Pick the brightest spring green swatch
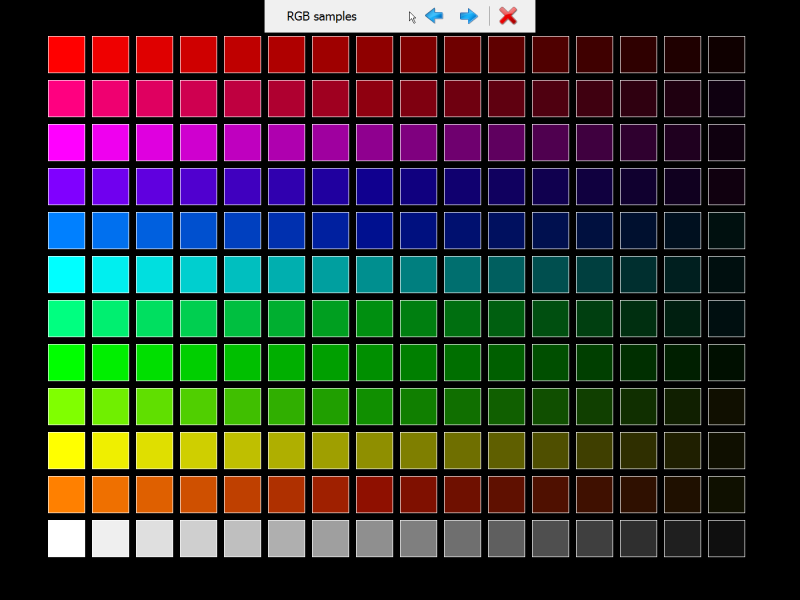The image size is (800, 600). [x=66, y=318]
